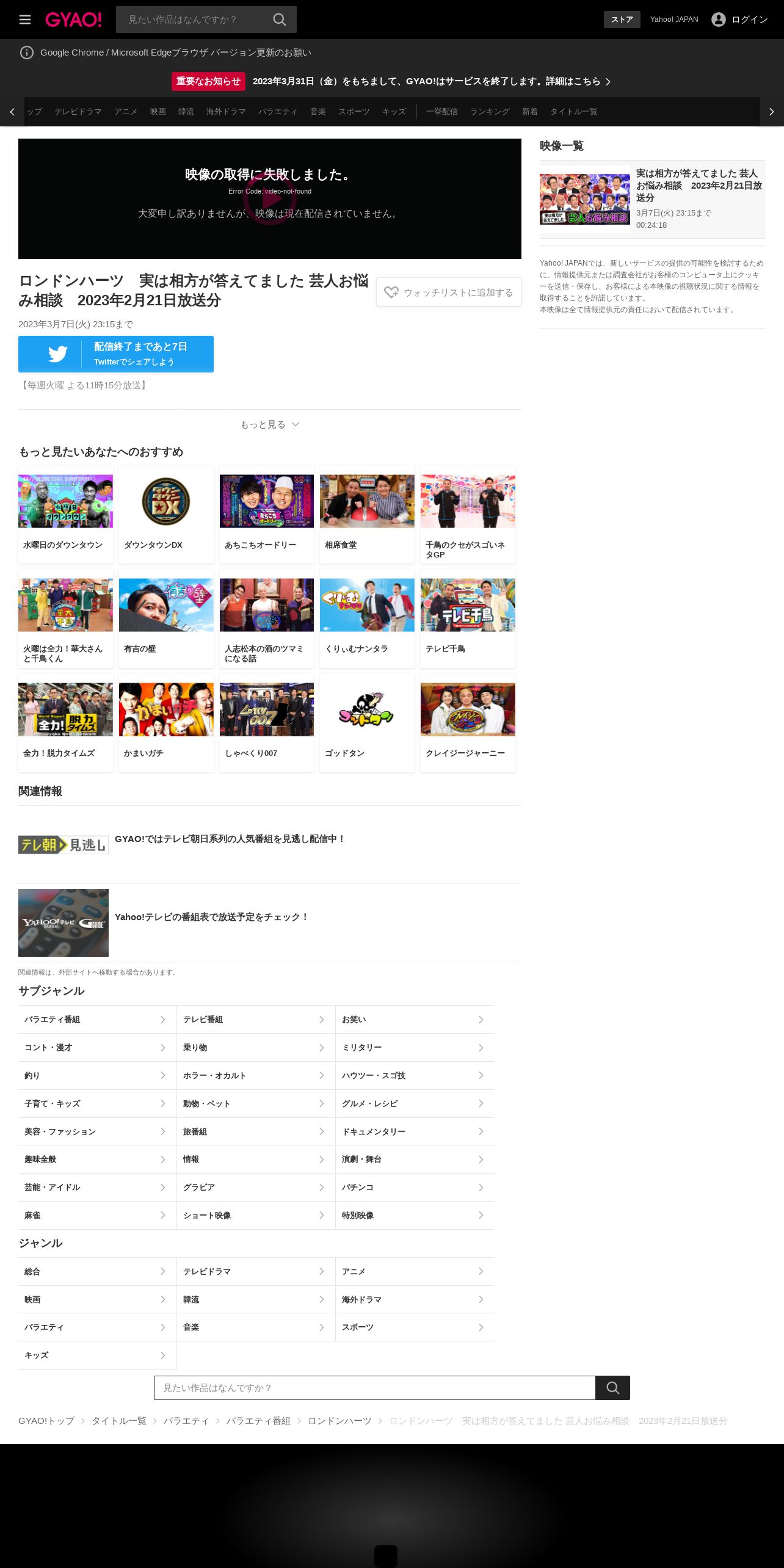
Task: Click the login user avatar icon
Action: [x=719, y=20]
